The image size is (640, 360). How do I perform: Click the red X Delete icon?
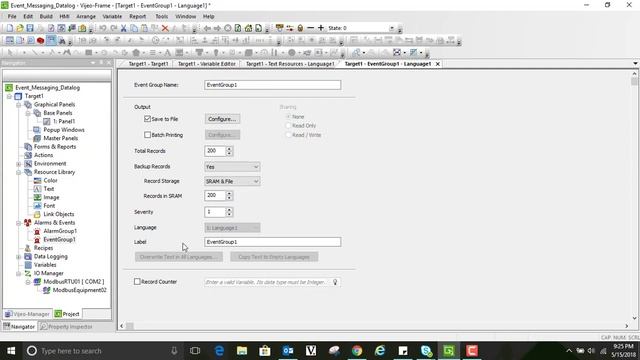click(x=165, y=28)
